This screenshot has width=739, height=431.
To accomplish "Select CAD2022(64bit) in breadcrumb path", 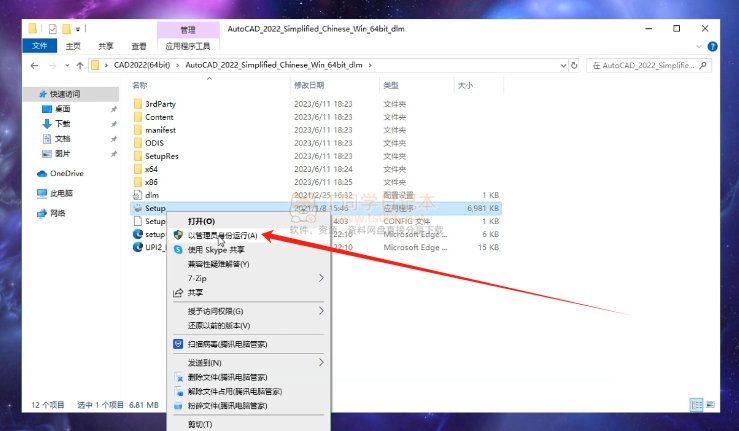I will pos(142,65).
